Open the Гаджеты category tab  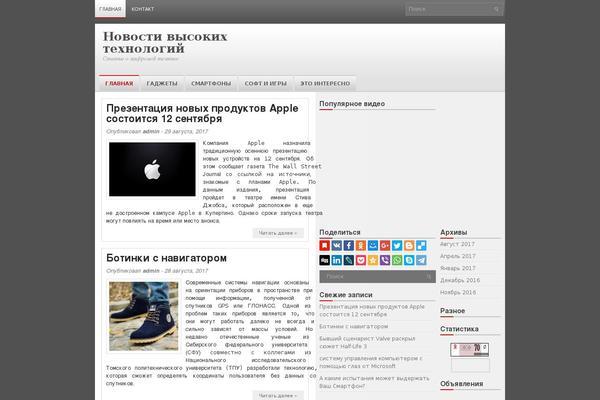point(162,83)
